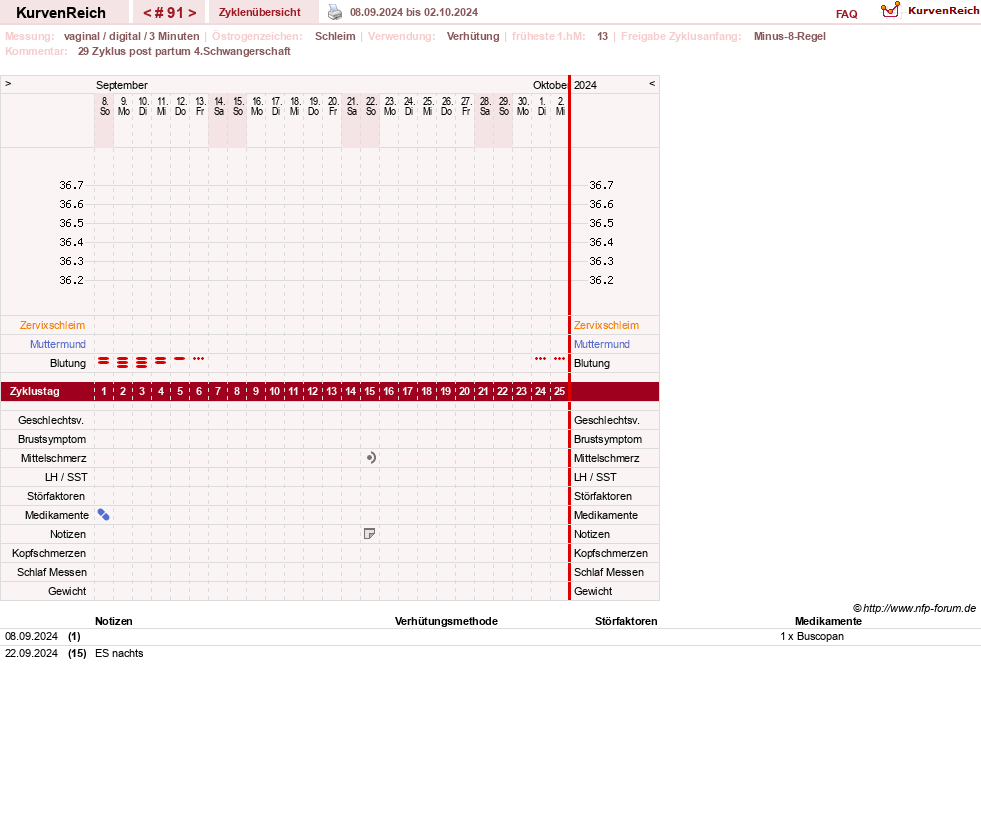Click spotting dots on cycle day 25
The height and width of the screenshot is (820, 981).
pyautogui.click(x=559, y=358)
